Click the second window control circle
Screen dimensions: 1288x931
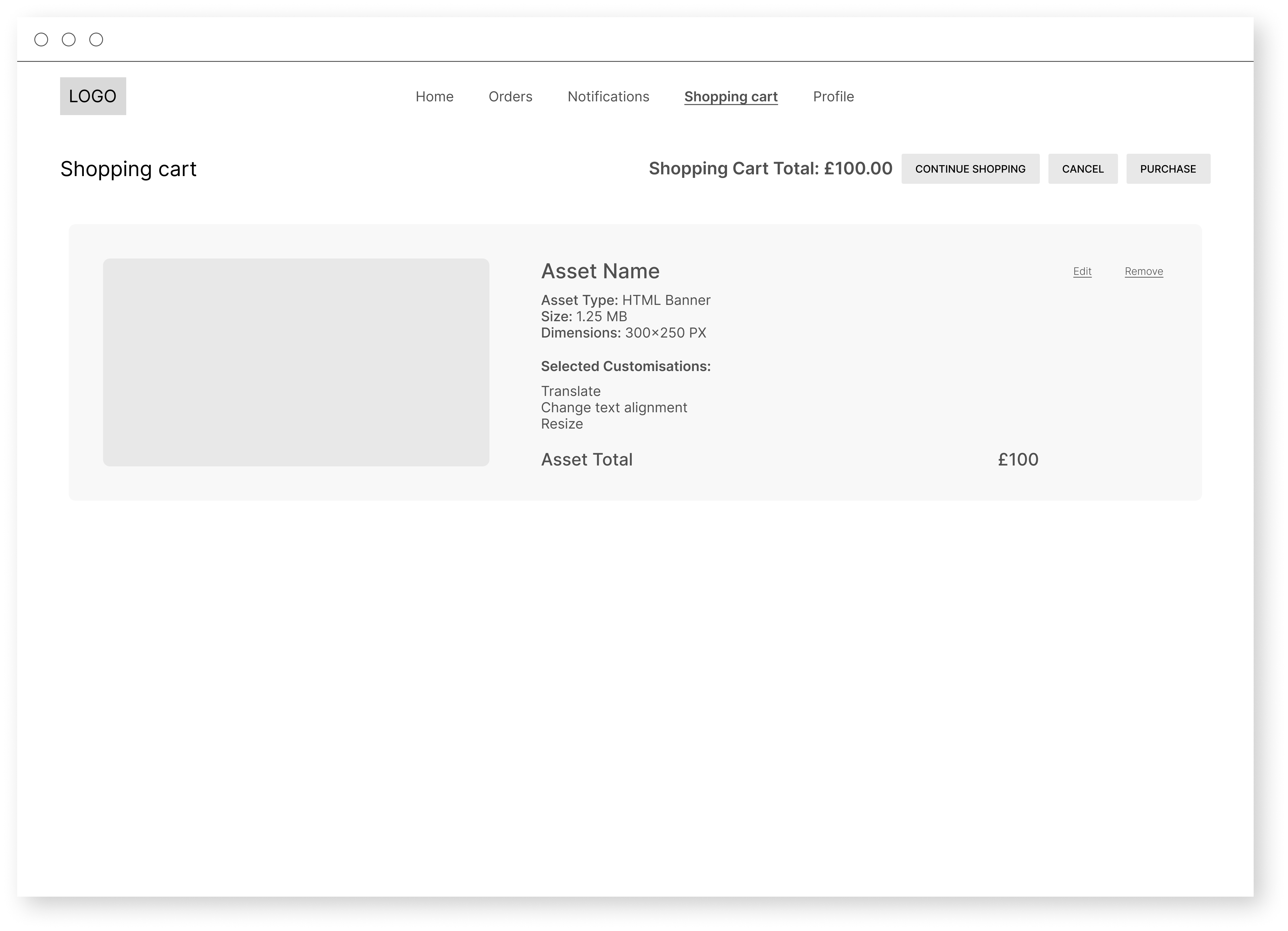pos(69,39)
